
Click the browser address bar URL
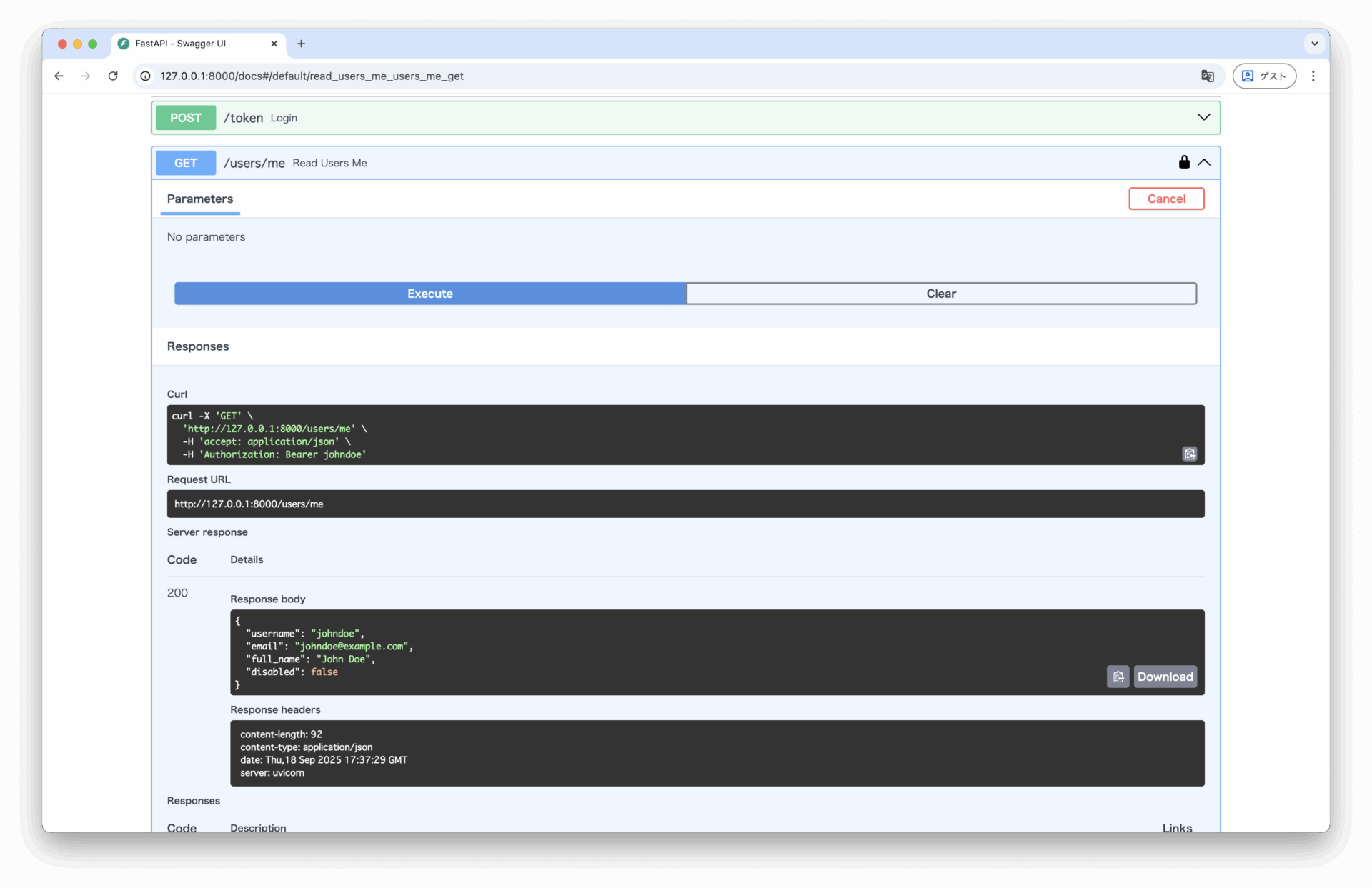point(312,76)
